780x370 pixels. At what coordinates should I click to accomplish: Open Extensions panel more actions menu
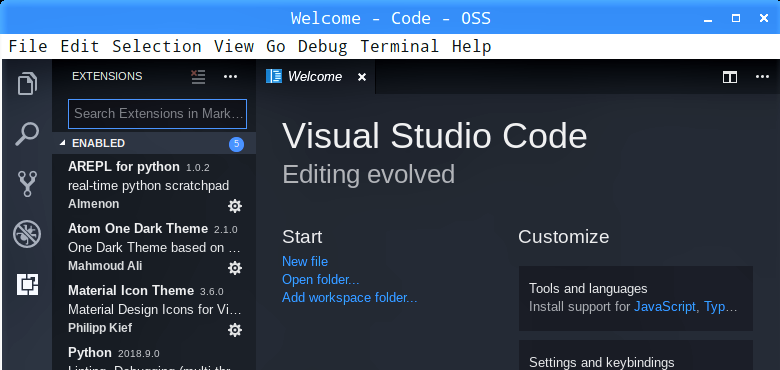pyautogui.click(x=230, y=77)
